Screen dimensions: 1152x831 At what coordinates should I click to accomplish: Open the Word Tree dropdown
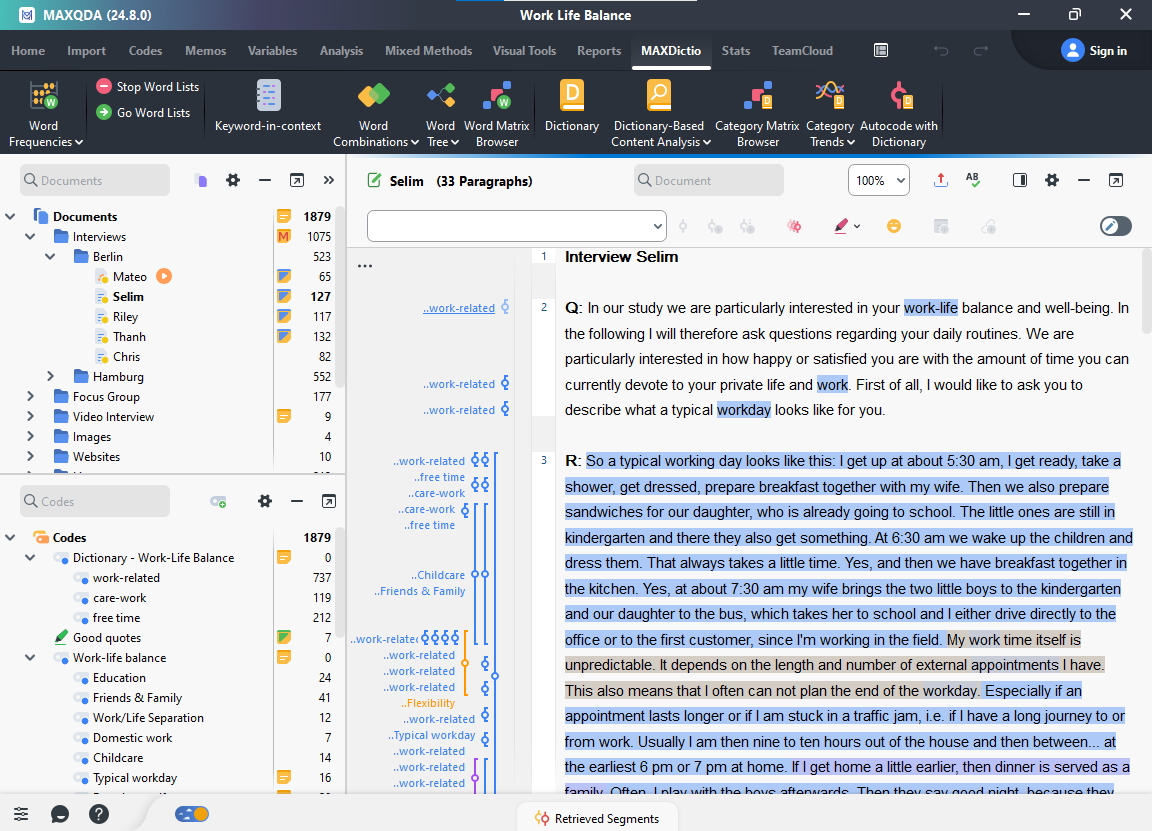coord(442,114)
